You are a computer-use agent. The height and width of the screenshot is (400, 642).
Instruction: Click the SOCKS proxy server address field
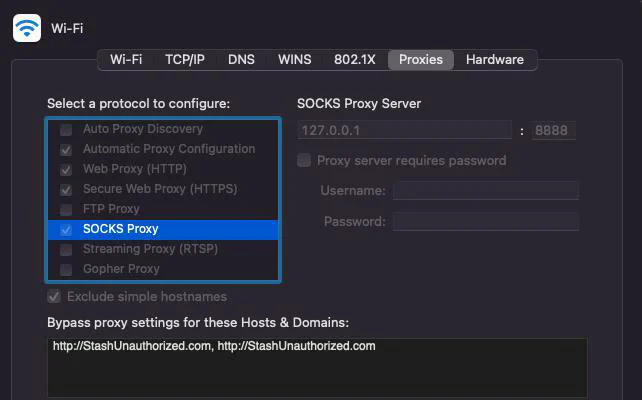point(404,130)
